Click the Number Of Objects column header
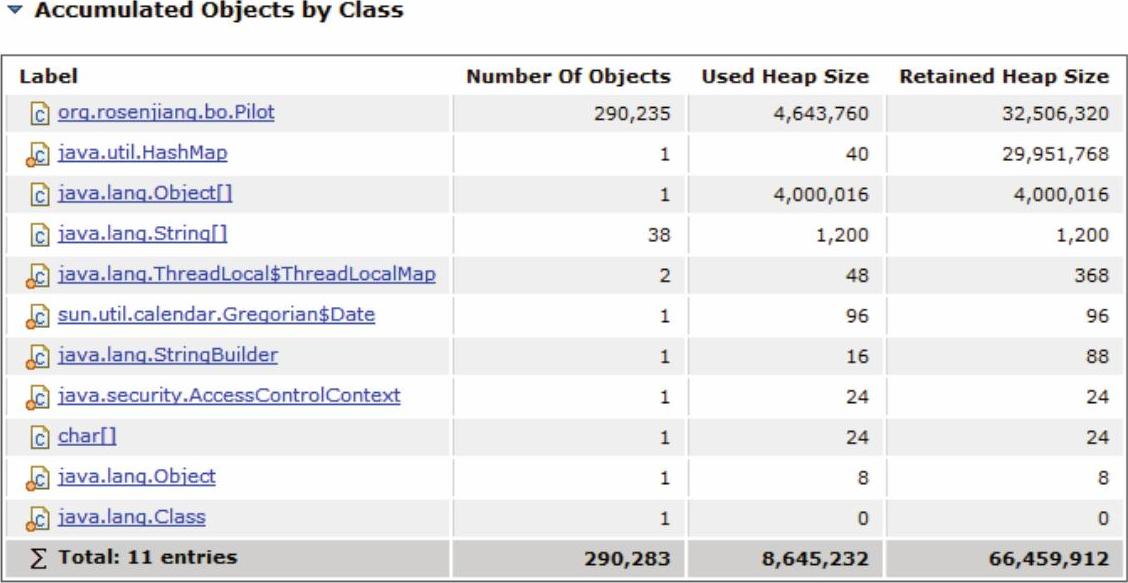 [x=569, y=76]
